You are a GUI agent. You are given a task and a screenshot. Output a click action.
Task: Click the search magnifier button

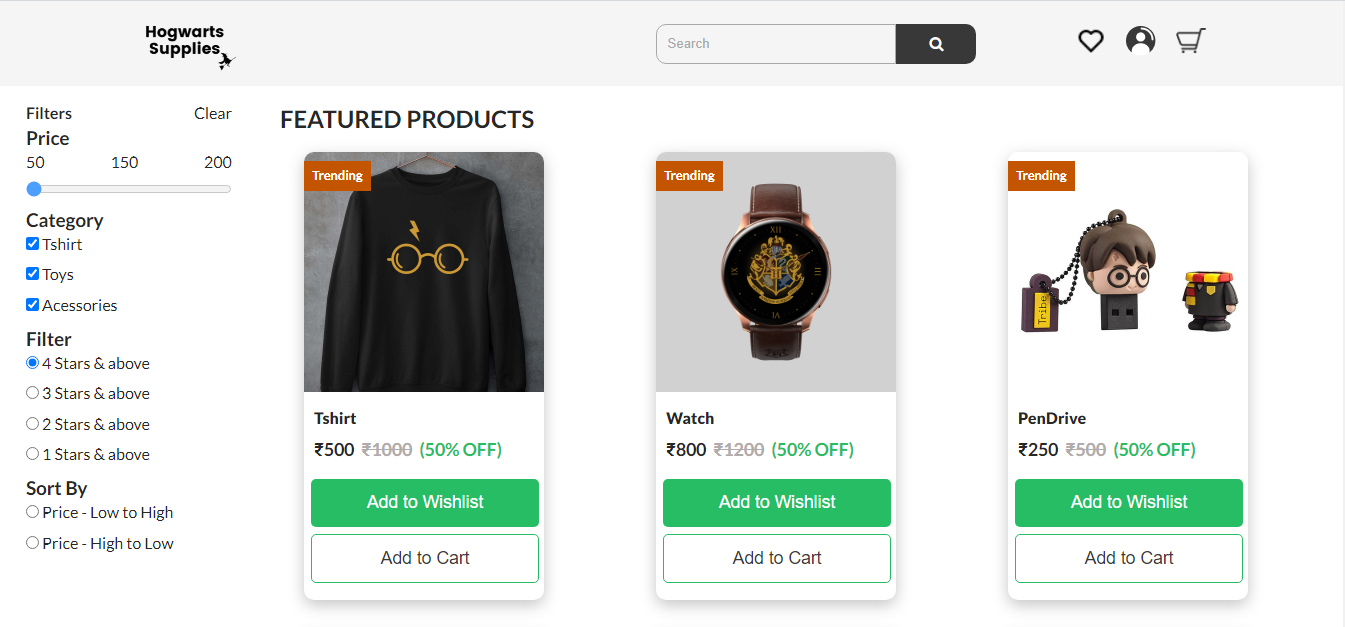pyautogui.click(x=935, y=44)
